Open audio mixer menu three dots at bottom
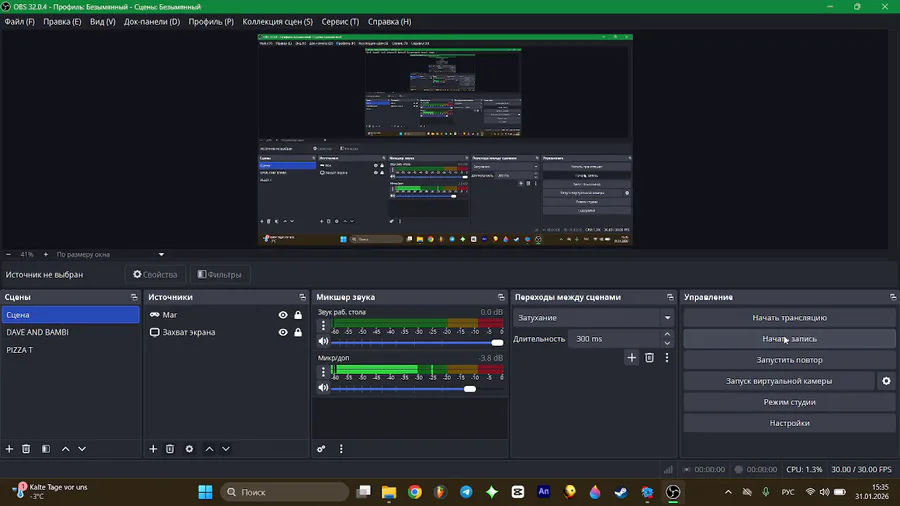 341,449
